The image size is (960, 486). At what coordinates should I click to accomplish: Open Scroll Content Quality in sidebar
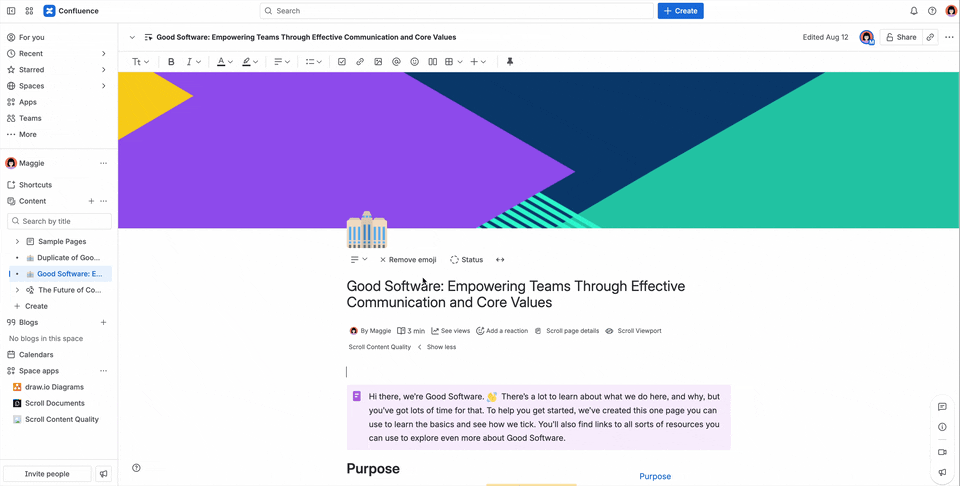pos(61,419)
